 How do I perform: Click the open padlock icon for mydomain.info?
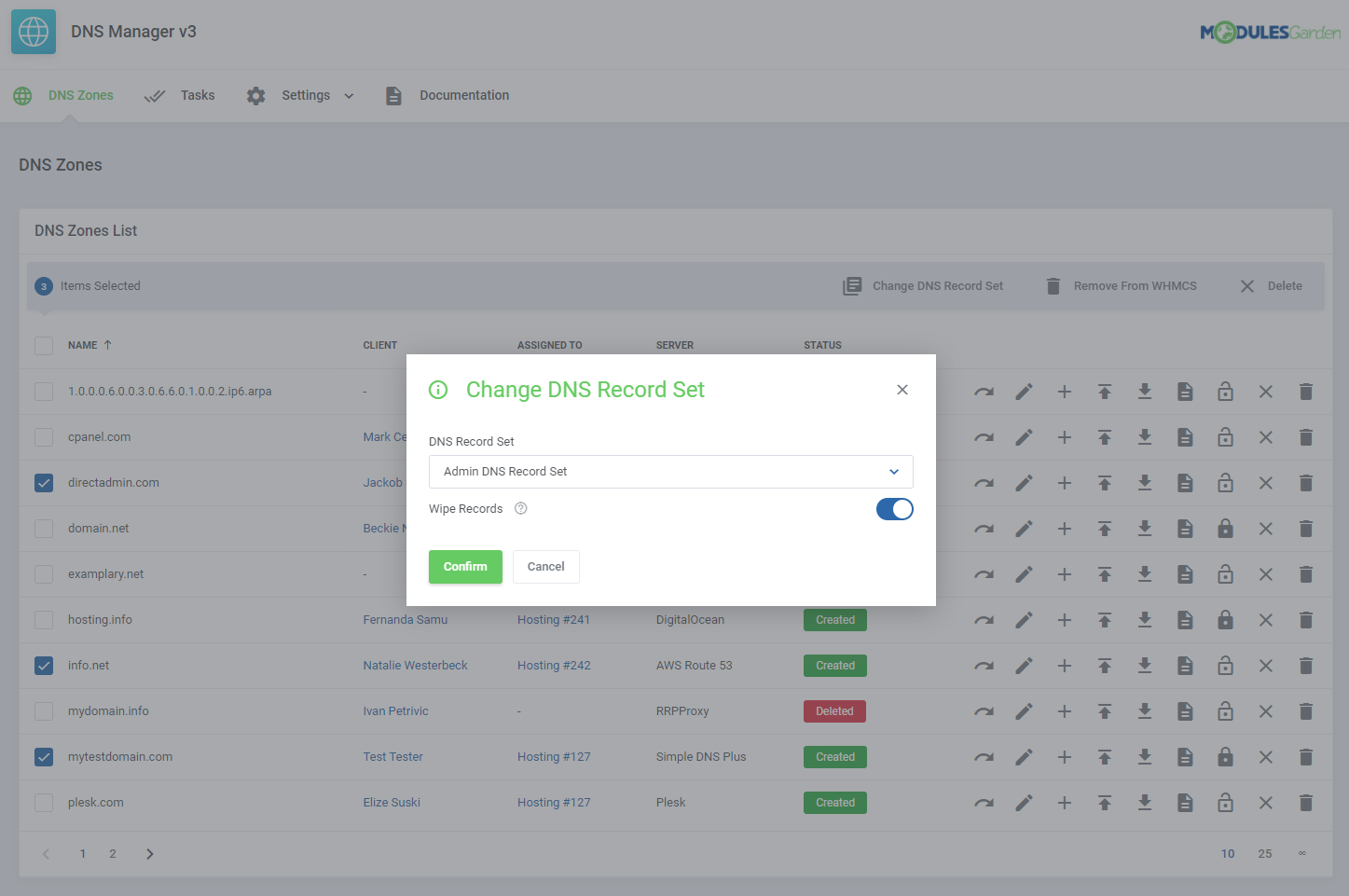point(1225,711)
